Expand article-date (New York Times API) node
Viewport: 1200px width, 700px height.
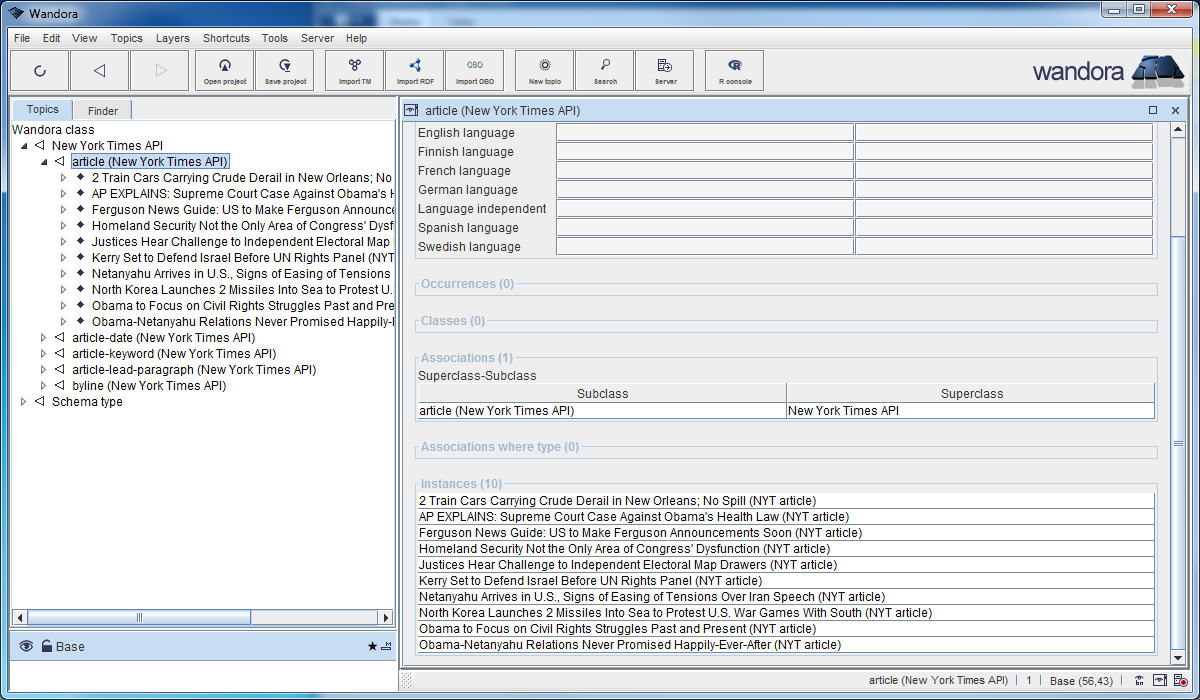[x=43, y=338]
